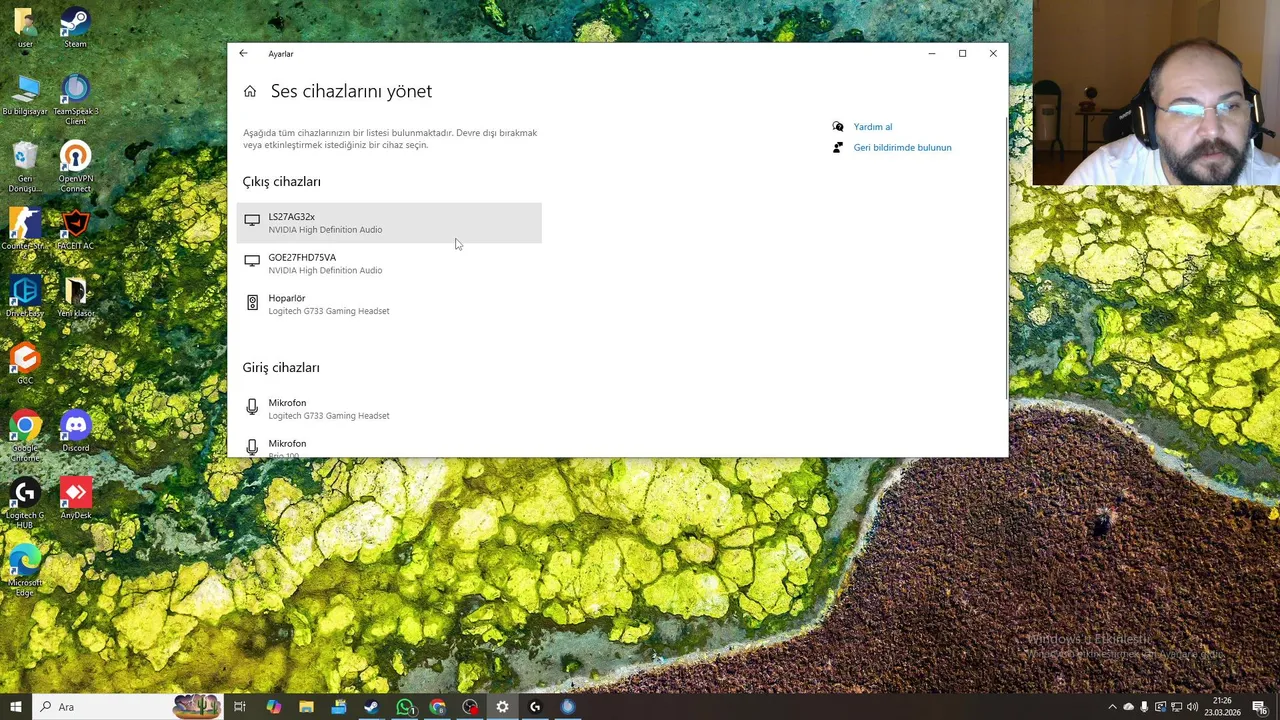Launch OpenVPN Connect shortcut
1280x720 pixels.
pyautogui.click(x=75, y=168)
